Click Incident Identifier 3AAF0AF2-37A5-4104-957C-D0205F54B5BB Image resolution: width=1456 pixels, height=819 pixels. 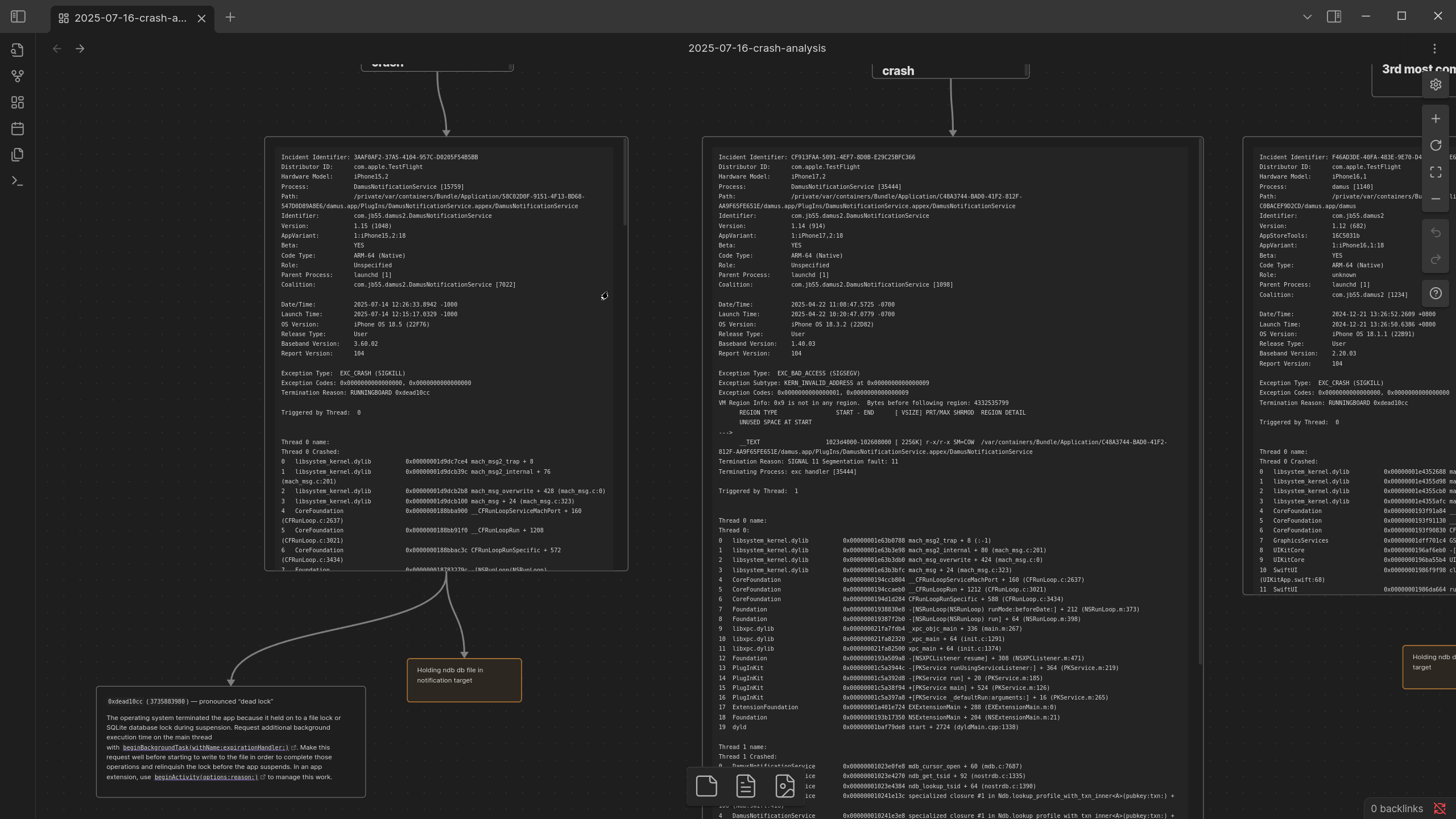coord(379,157)
